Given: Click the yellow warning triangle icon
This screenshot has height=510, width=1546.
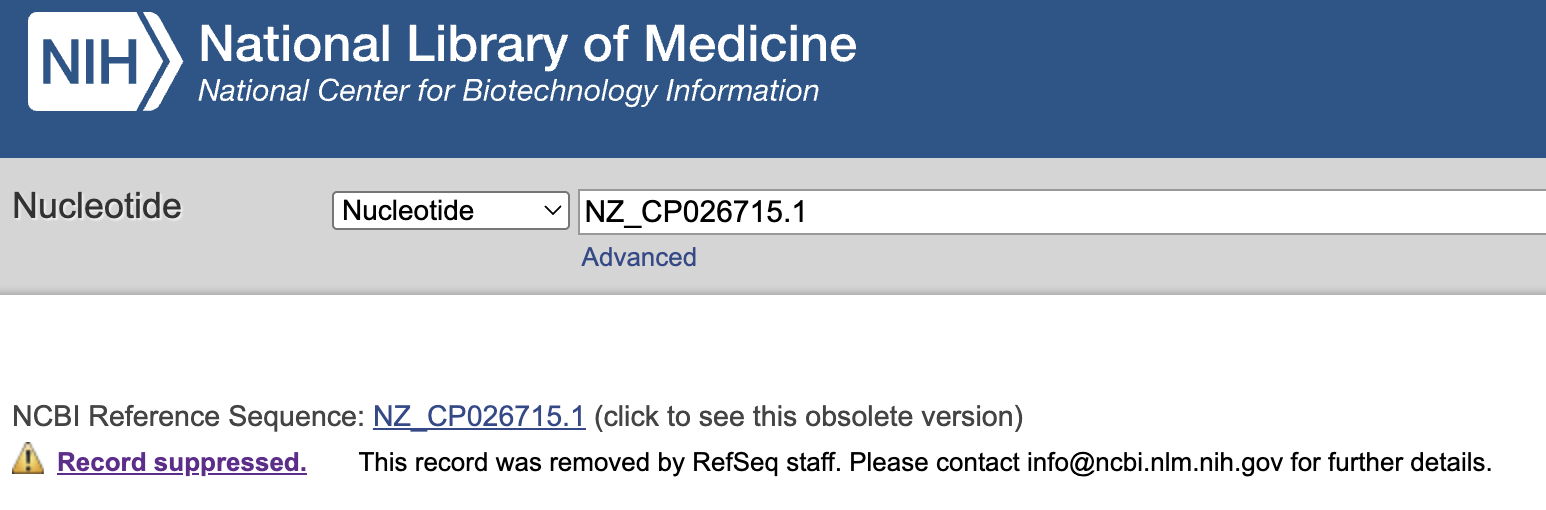Looking at the screenshot, I should coord(28,460).
